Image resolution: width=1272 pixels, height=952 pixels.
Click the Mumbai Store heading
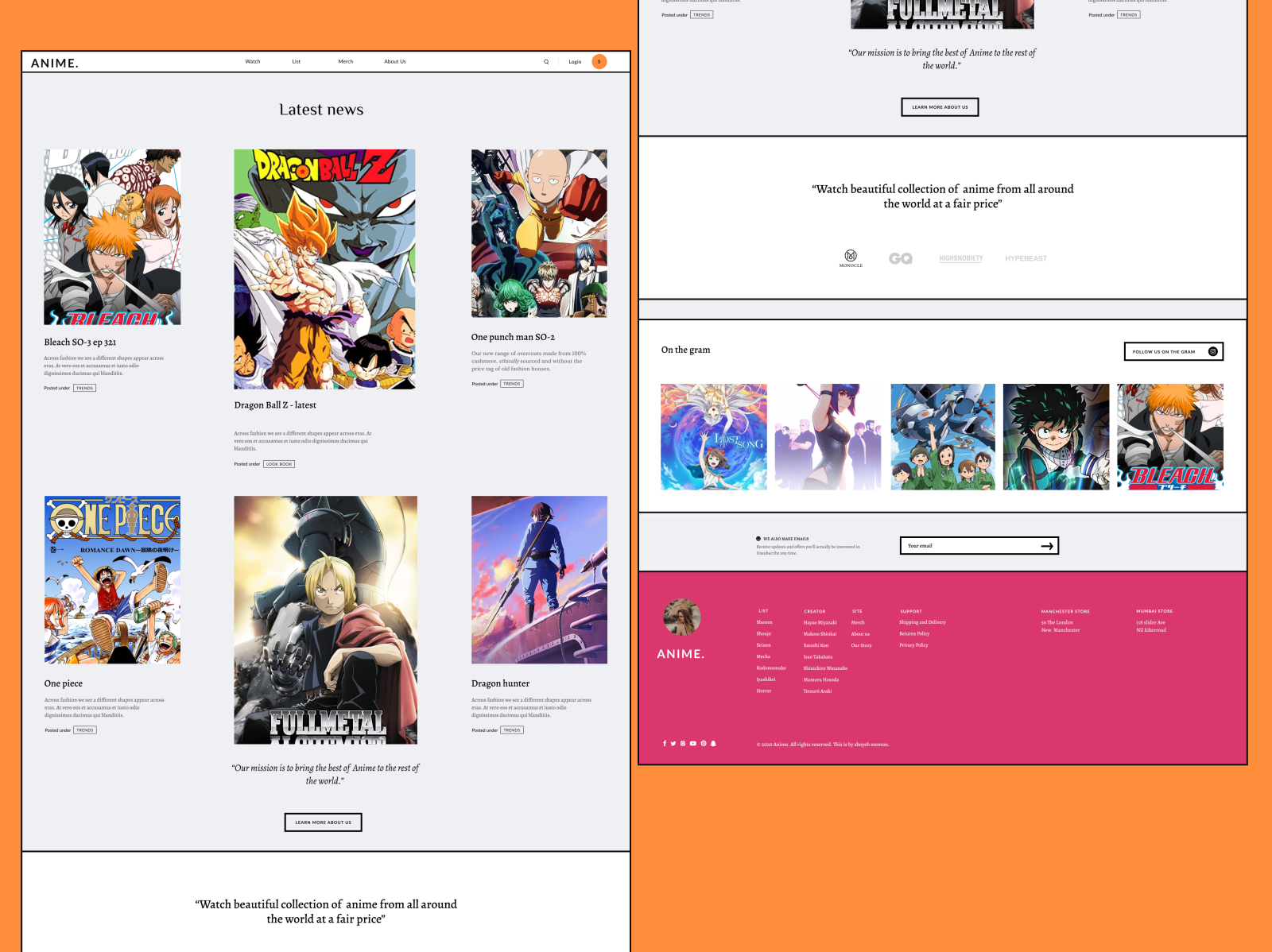point(1154,611)
